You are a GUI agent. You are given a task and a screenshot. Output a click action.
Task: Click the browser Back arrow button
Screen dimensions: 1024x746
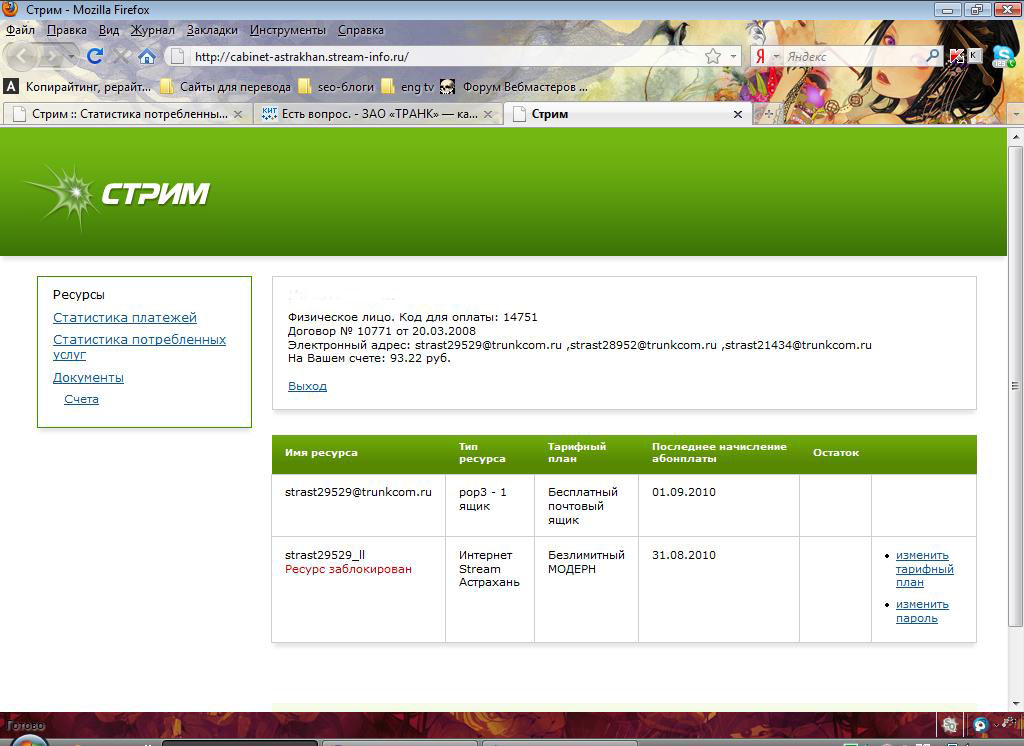[21, 56]
